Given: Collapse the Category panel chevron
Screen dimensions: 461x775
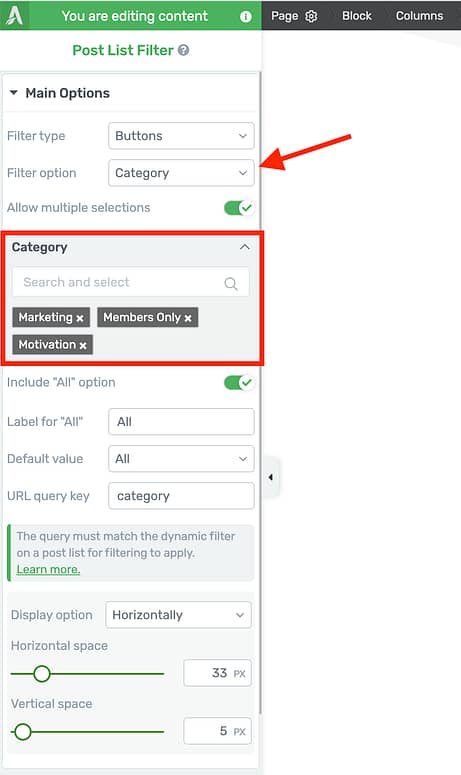Looking at the screenshot, I should [x=245, y=247].
